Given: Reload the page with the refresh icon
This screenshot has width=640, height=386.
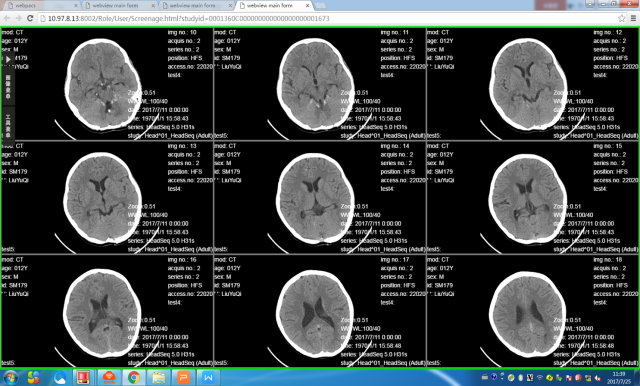Looking at the screenshot, I should pos(30,18).
